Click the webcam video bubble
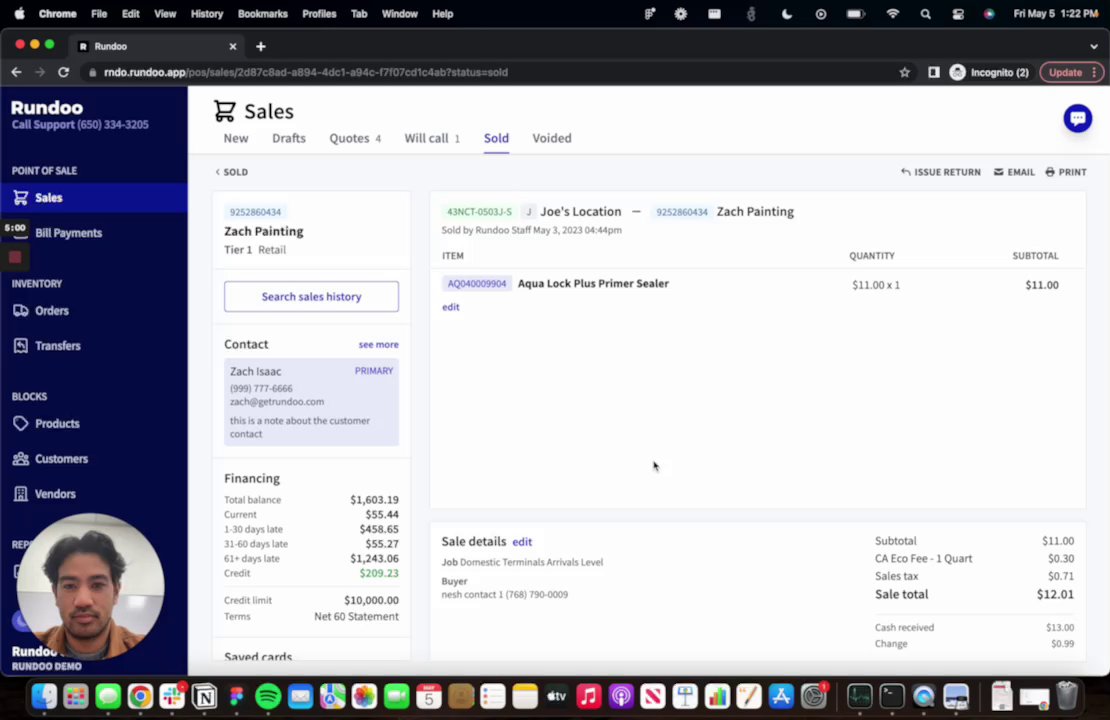This screenshot has height=720, width=1110. pos(91,586)
